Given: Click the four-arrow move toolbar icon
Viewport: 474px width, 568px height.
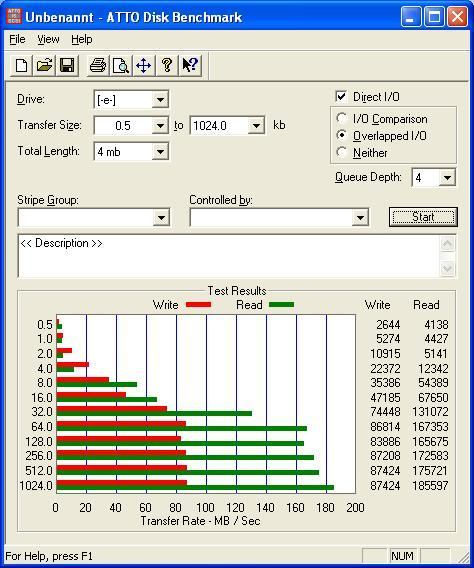Looking at the screenshot, I should pyautogui.click(x=143, y=66).
